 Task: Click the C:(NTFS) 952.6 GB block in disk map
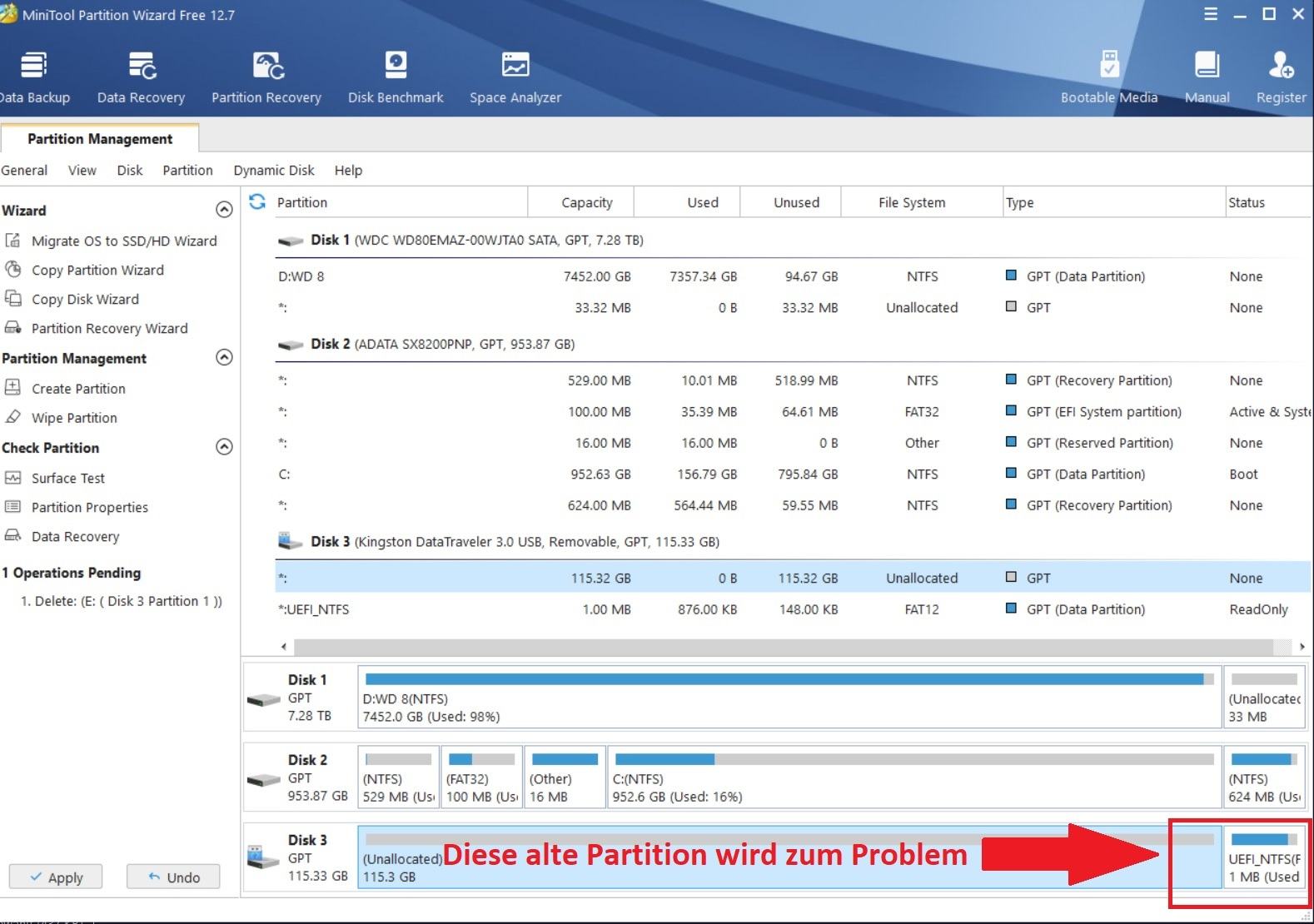tap(914, 777)
